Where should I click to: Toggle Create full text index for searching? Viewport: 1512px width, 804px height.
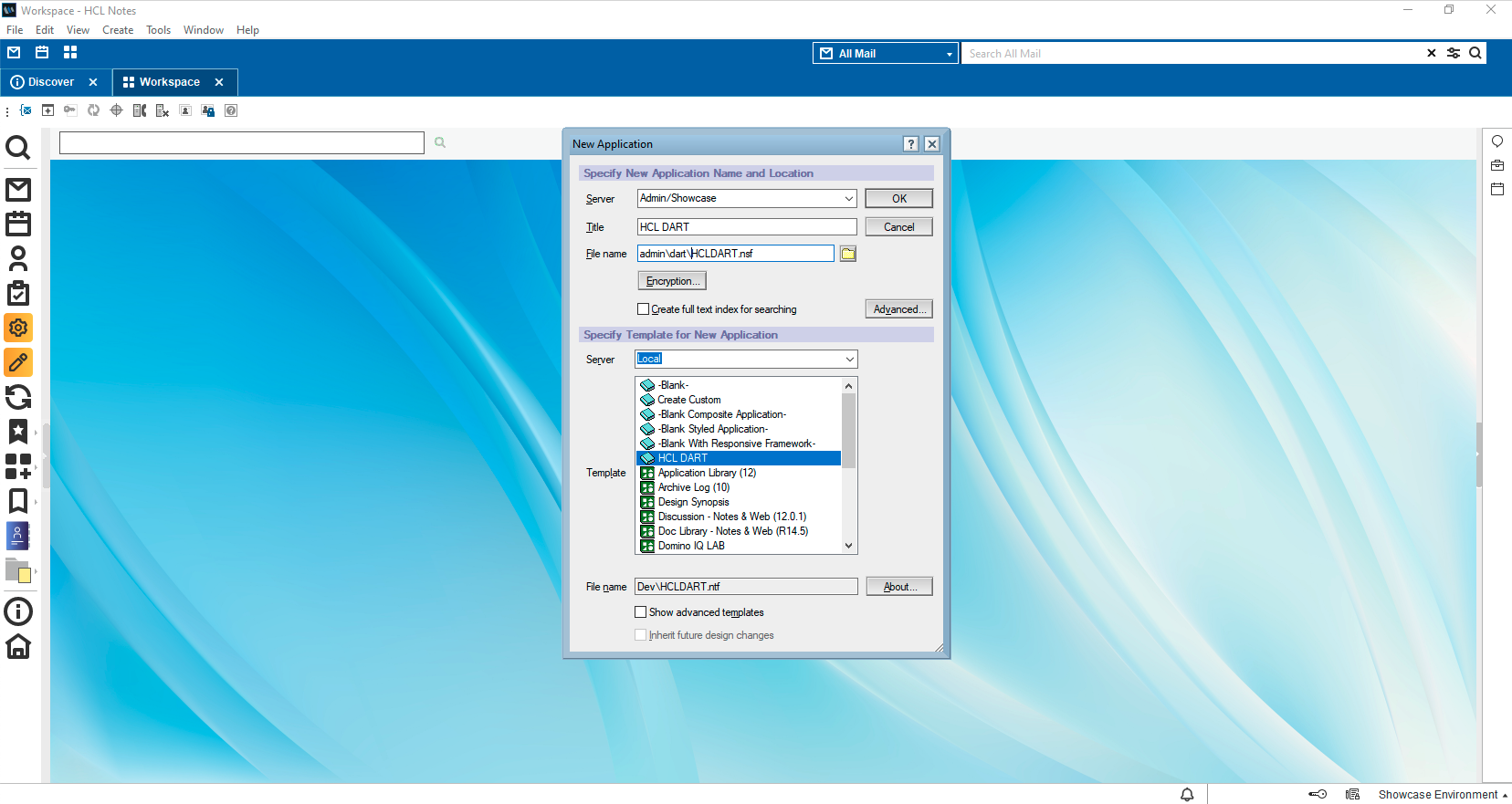tap(643, 309)
